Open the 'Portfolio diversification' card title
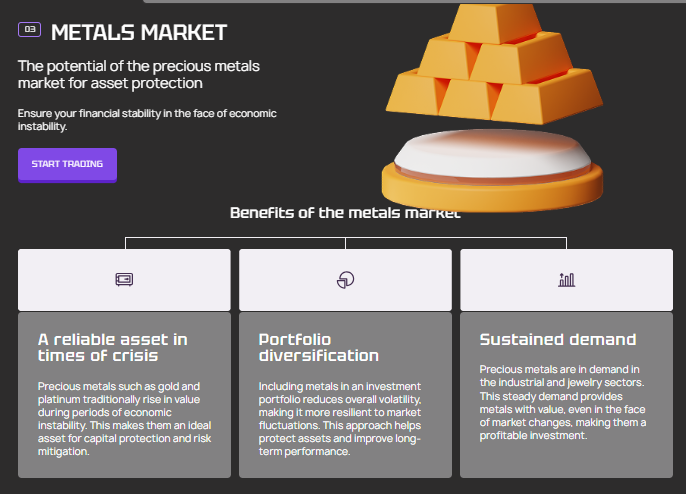Screen dimensions: 686x494 (319, 347)
